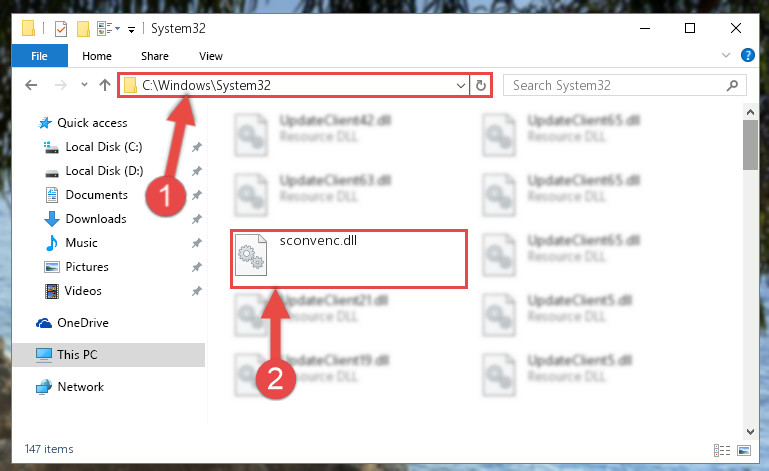The width and height of the screenshot is (769, 471).
Task: Open the recent locations dropdown arrow
Action: point(84,85)
